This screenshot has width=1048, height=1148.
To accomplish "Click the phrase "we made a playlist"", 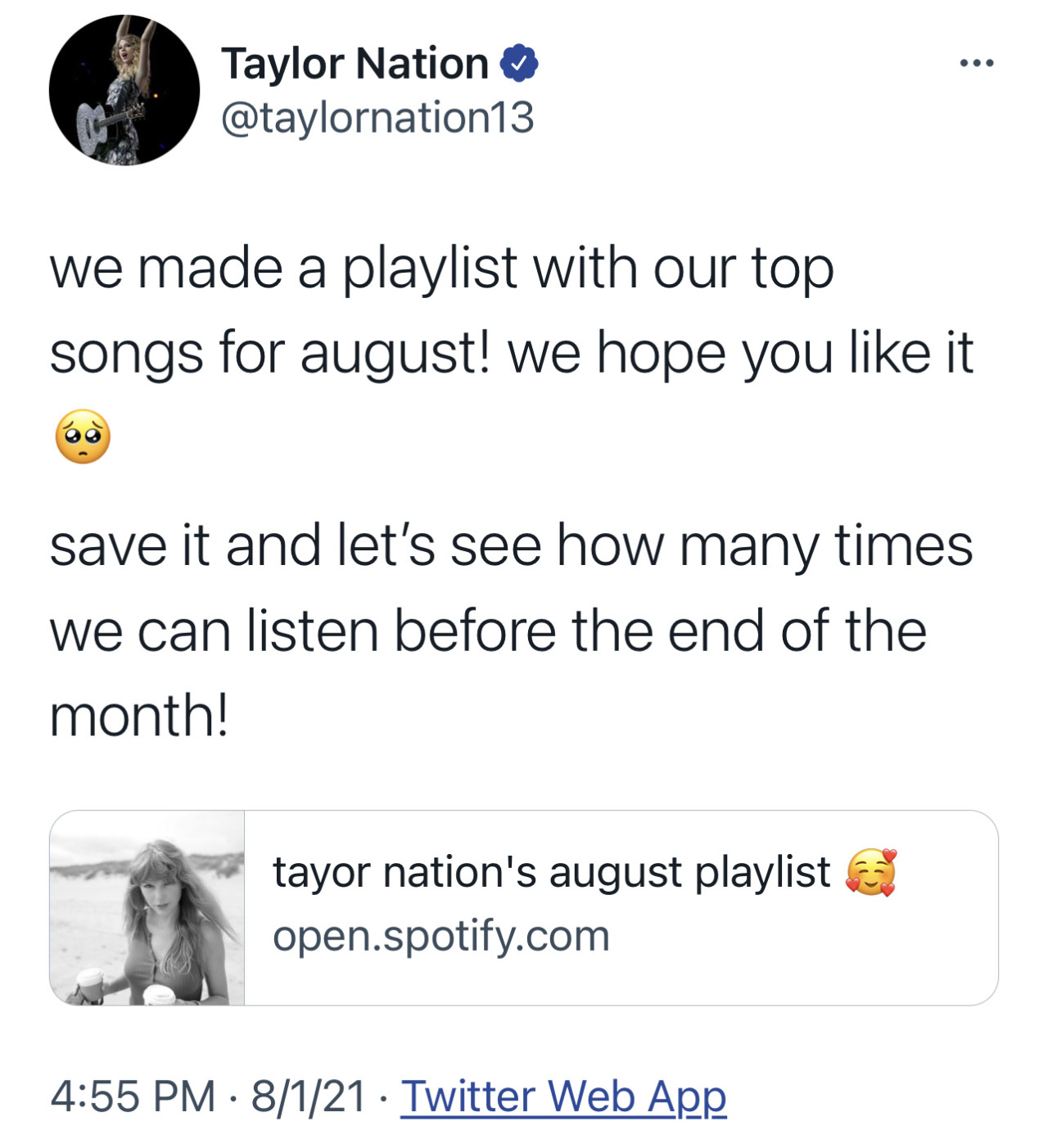I will point(284,269).
